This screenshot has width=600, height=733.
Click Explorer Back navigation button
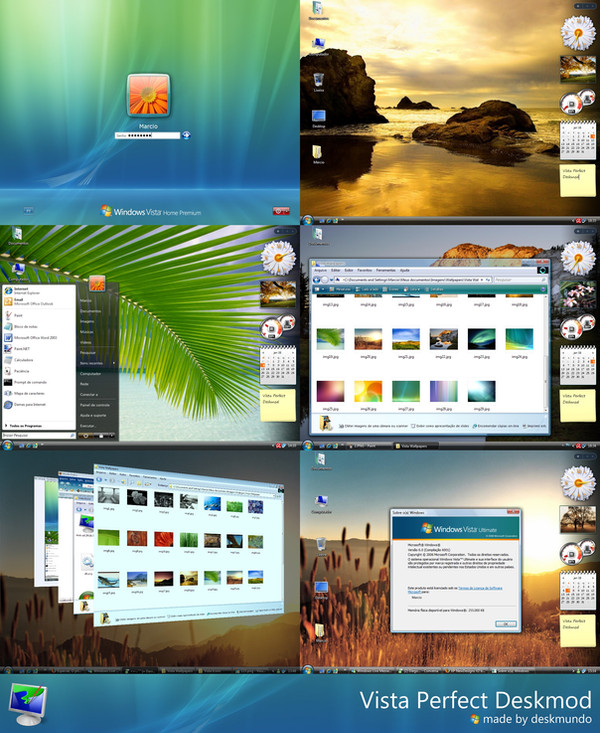317,280
